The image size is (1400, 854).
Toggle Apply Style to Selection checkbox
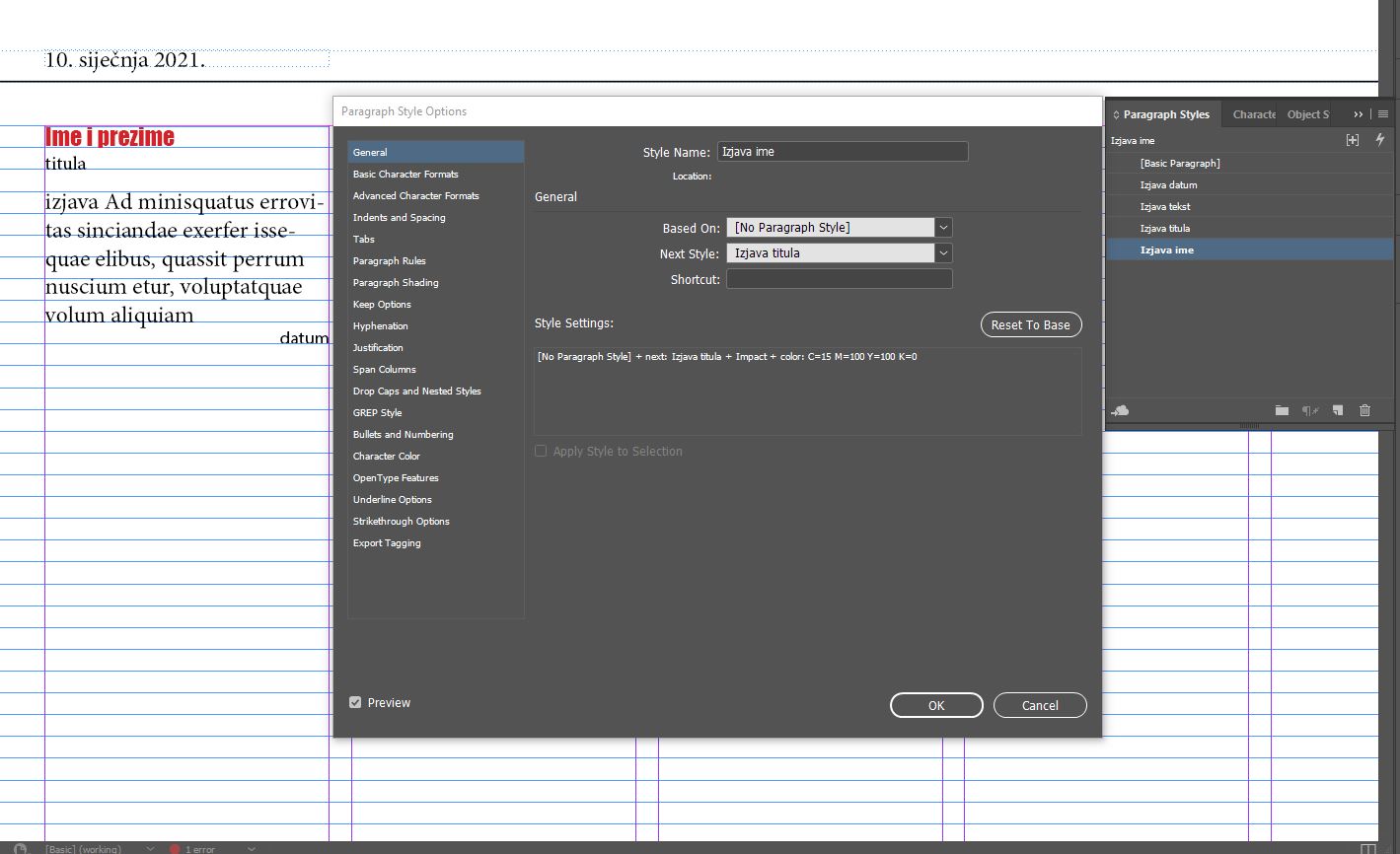point(541,451)
